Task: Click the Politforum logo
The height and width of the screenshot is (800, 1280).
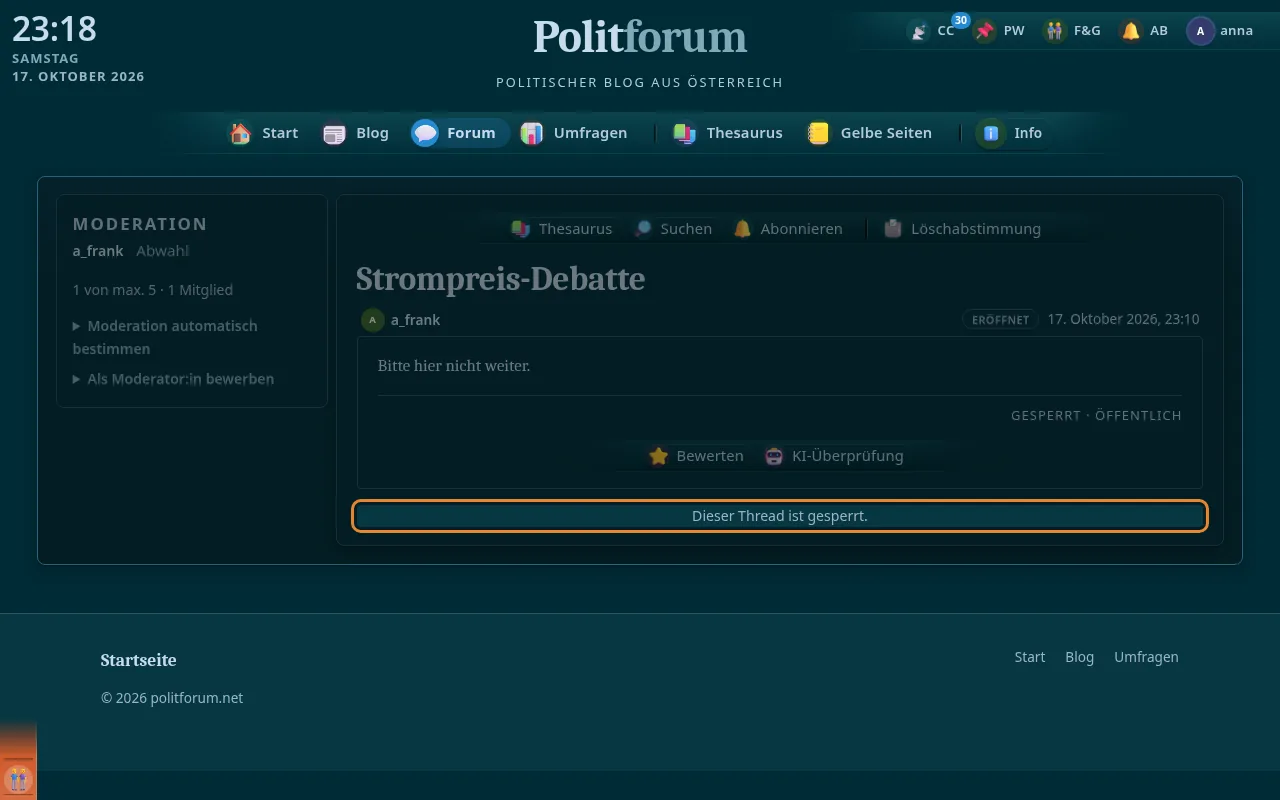Action: click(x=640, y=37)
